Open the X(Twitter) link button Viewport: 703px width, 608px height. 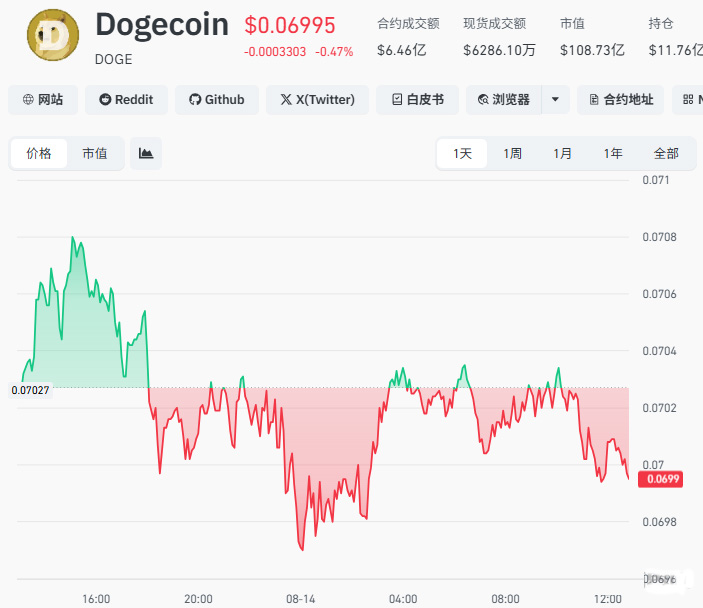pos(317,100)
